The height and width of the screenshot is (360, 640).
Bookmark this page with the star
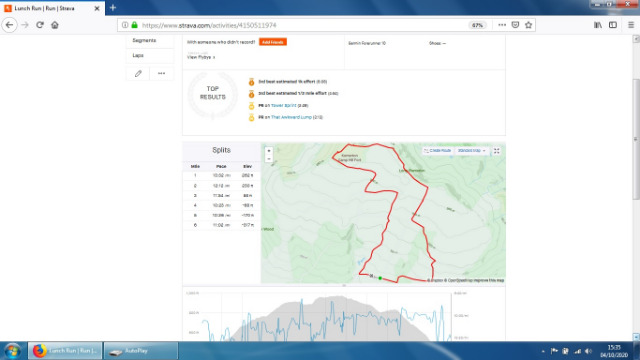tap(529, 25)
